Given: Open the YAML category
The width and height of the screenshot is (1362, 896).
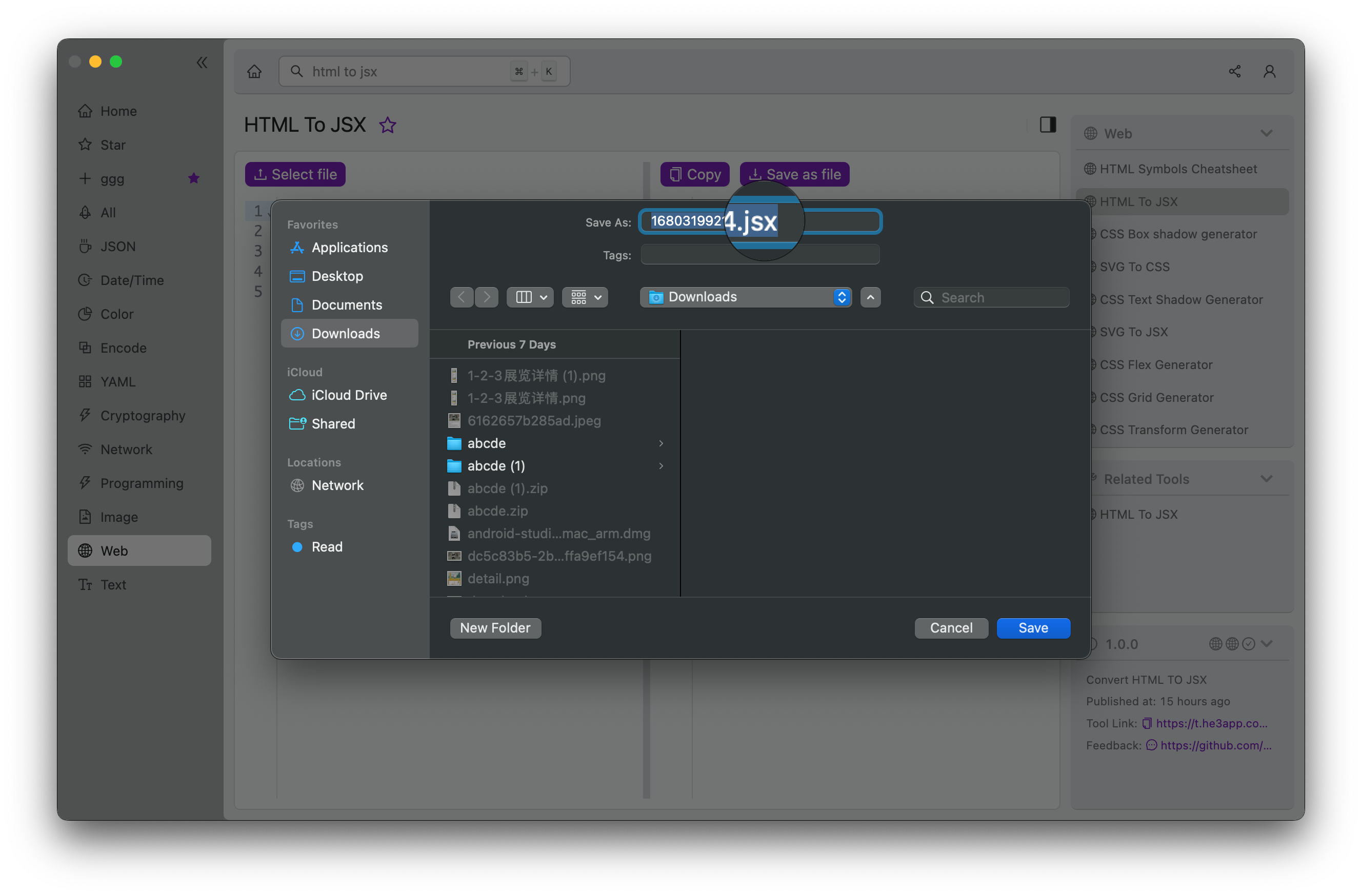Looking at the screenshot, I should [139, 381].
